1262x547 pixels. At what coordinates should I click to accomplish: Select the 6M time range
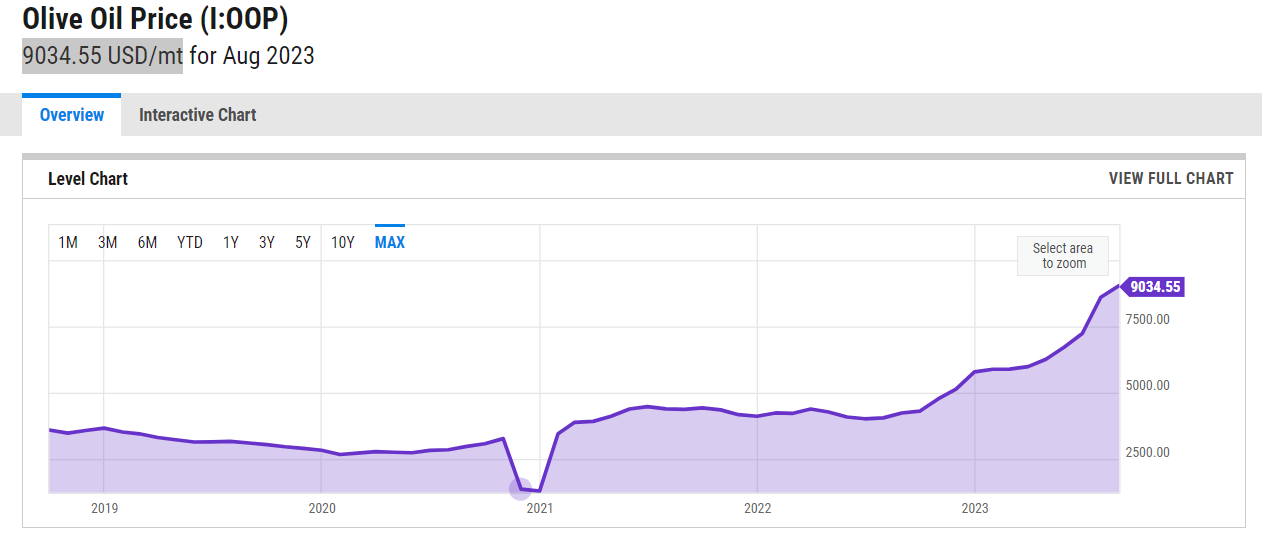(148, 242)
